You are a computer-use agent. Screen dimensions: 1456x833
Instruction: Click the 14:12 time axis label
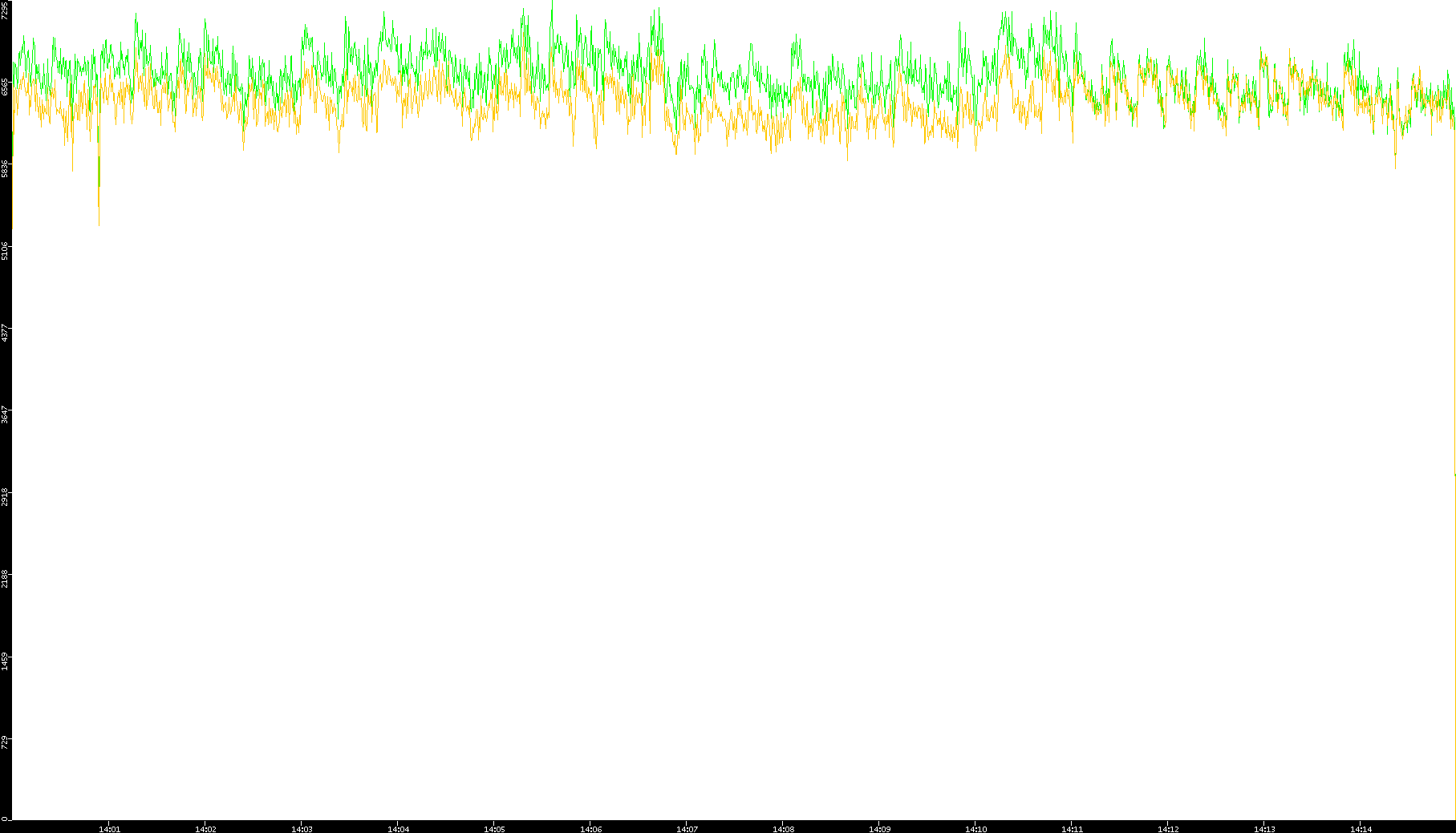[x=1168, y=829]
